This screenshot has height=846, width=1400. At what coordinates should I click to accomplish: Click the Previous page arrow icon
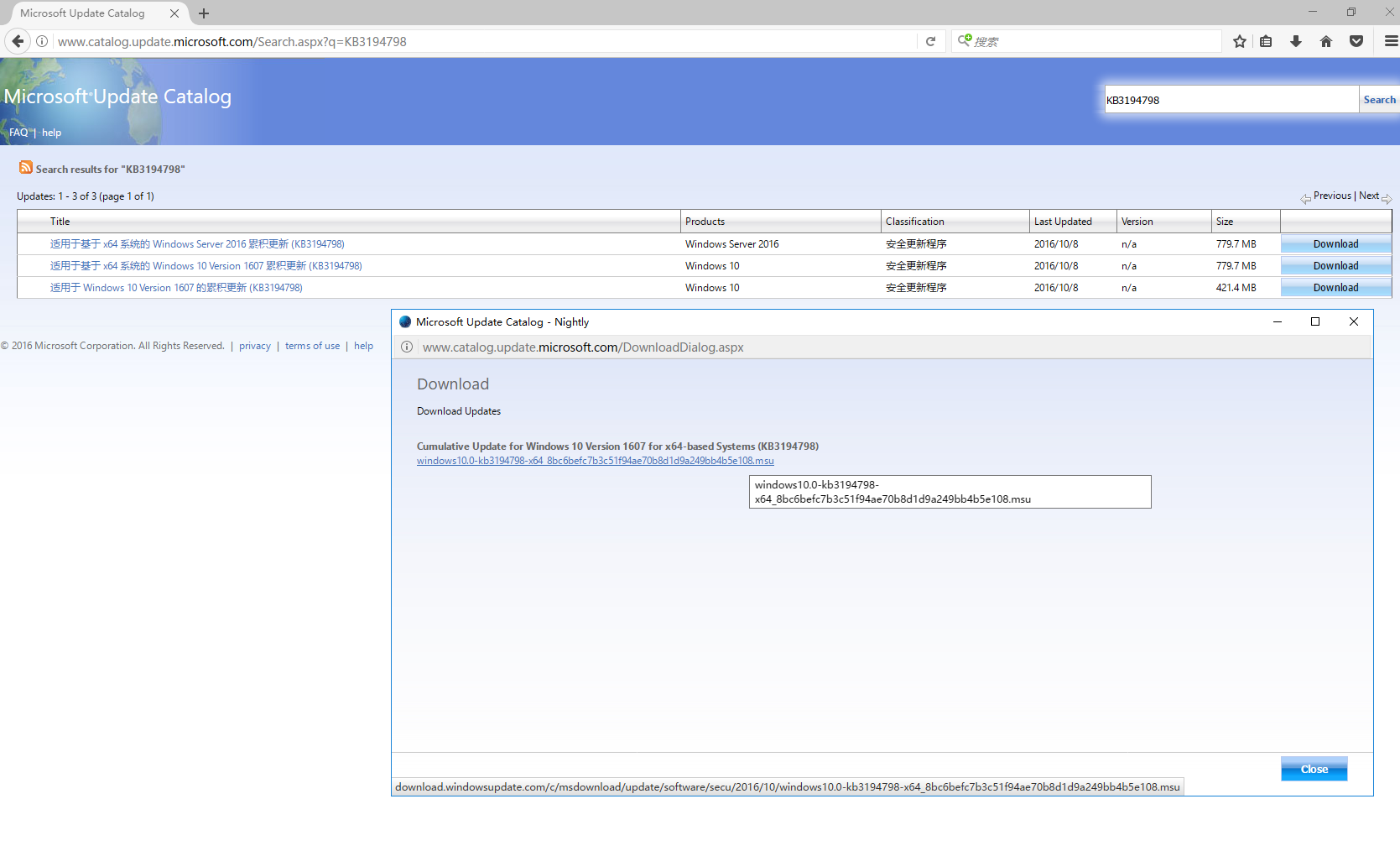(1306, 199)
